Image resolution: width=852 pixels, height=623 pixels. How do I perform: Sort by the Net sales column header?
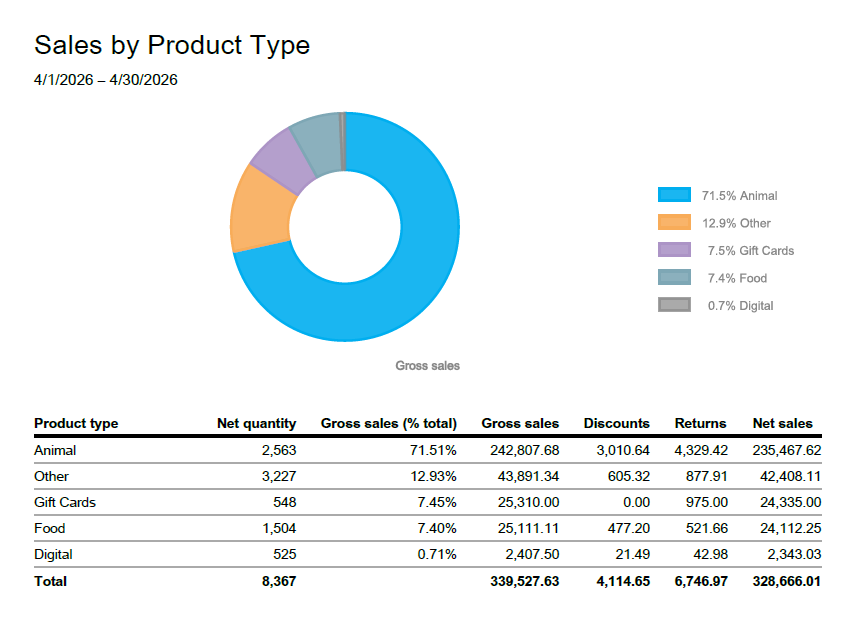coord(782,423)
